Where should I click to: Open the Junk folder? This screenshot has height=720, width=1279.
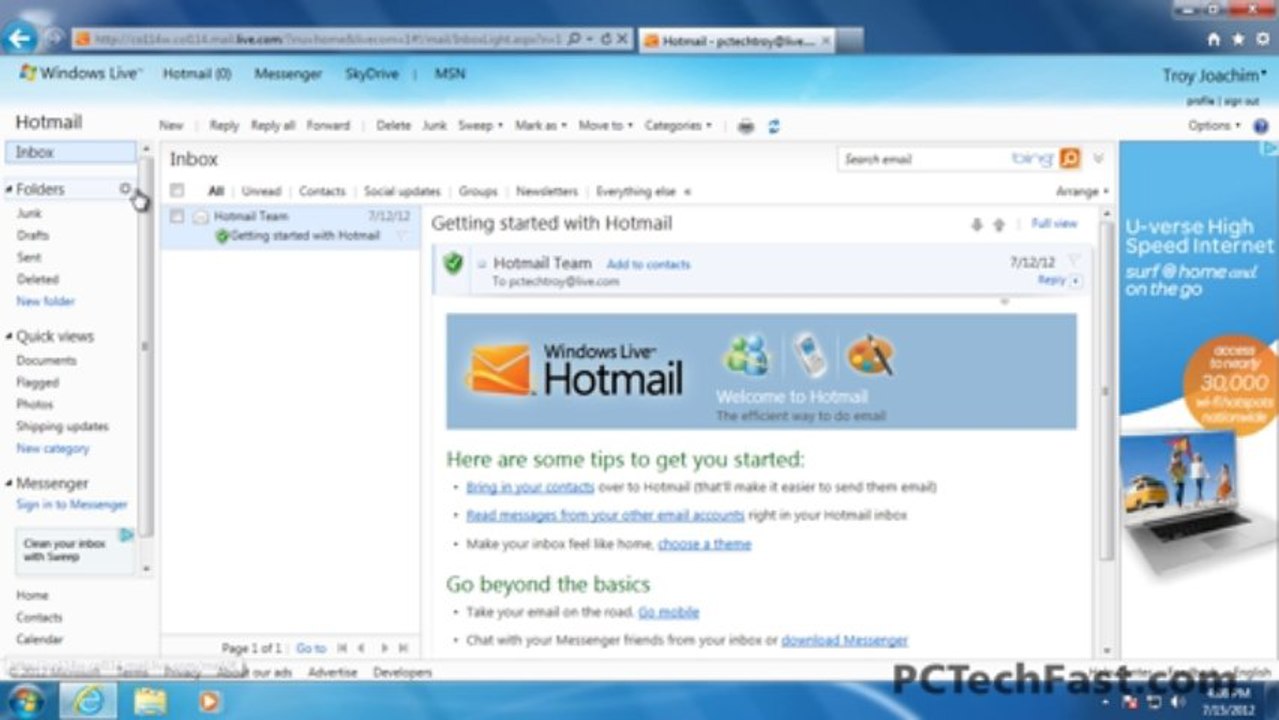tap(29, 213)
